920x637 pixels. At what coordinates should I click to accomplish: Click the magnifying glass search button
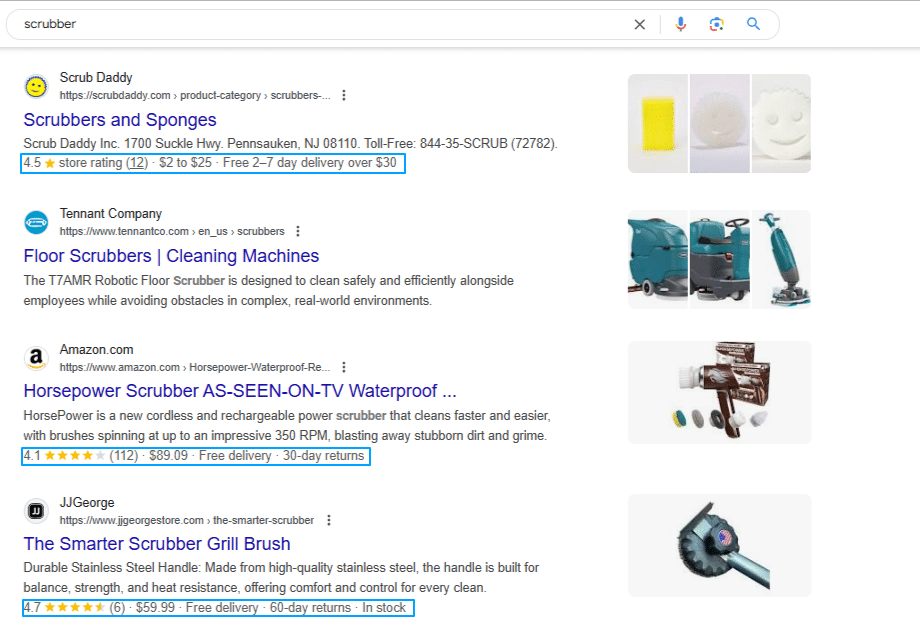click(x=754, y=25)
